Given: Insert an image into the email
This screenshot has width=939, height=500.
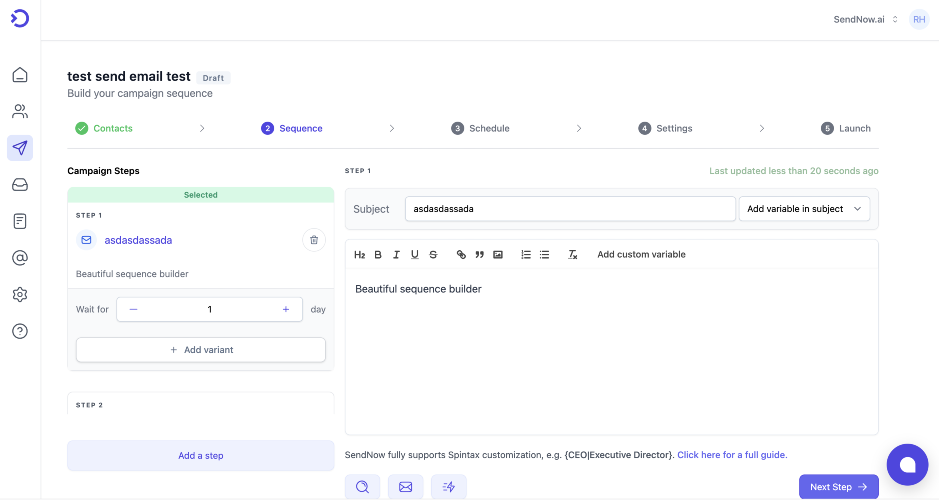Looking at the screenshot, I should (498, 254).
